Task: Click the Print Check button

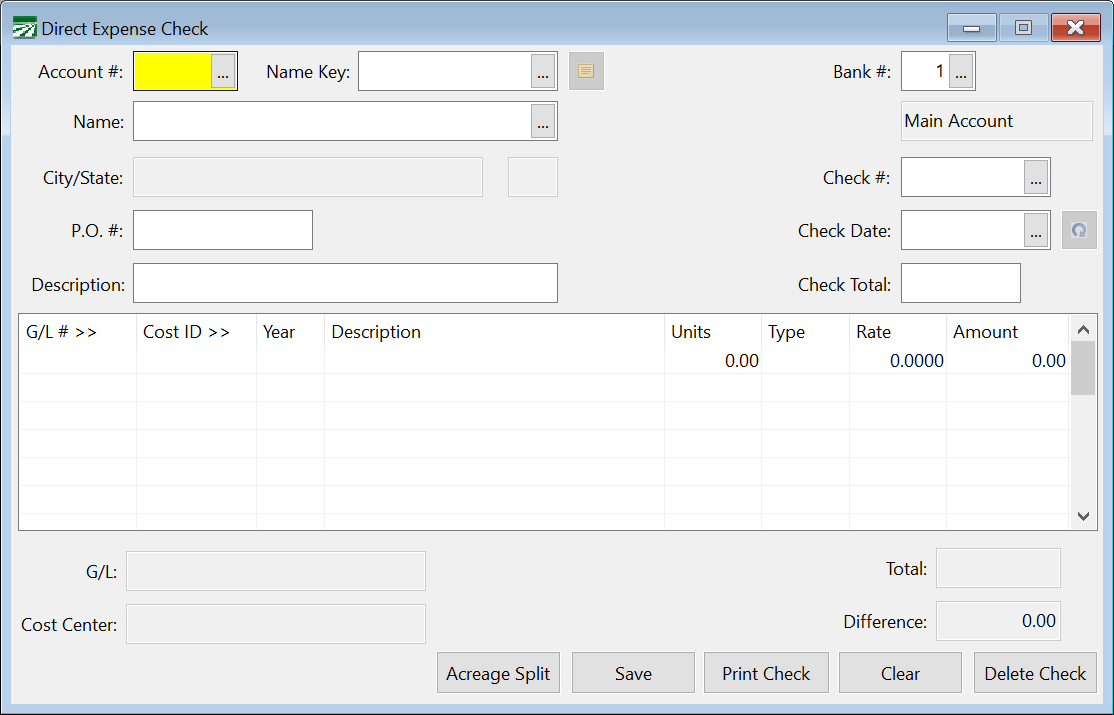Action: (x=766, y=672)
